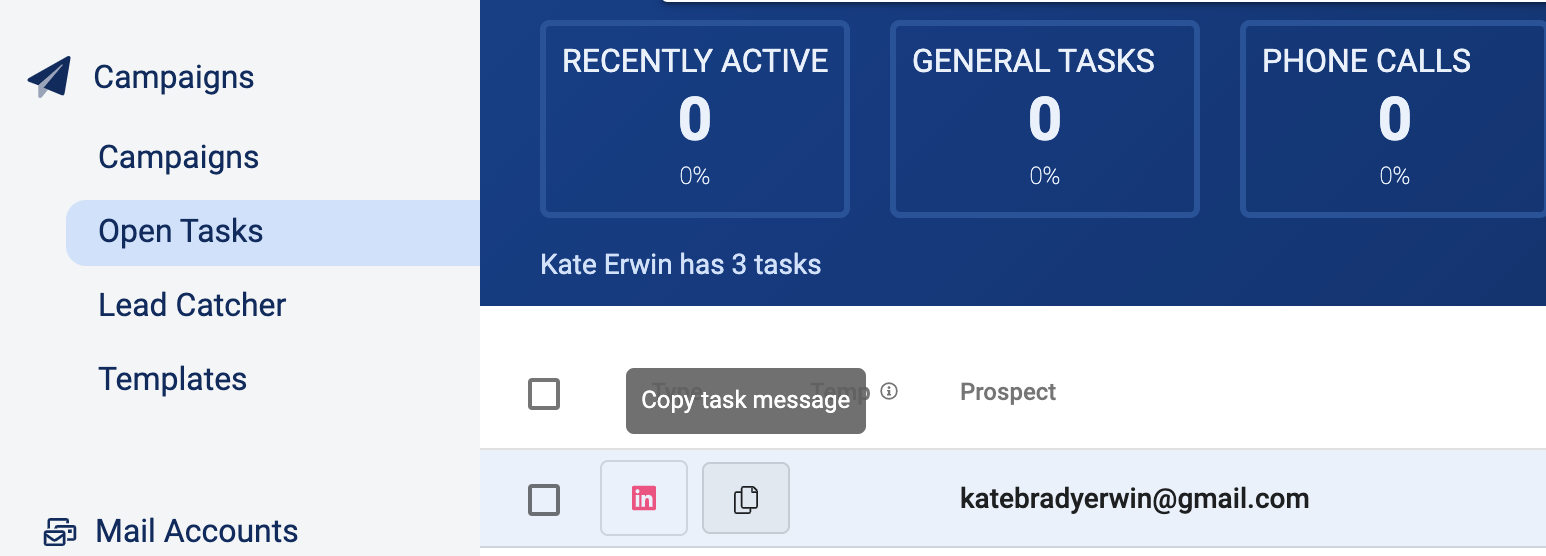
Task: Click the "Kate Erwin has 3 tasks" text
Action: (681, 265)
